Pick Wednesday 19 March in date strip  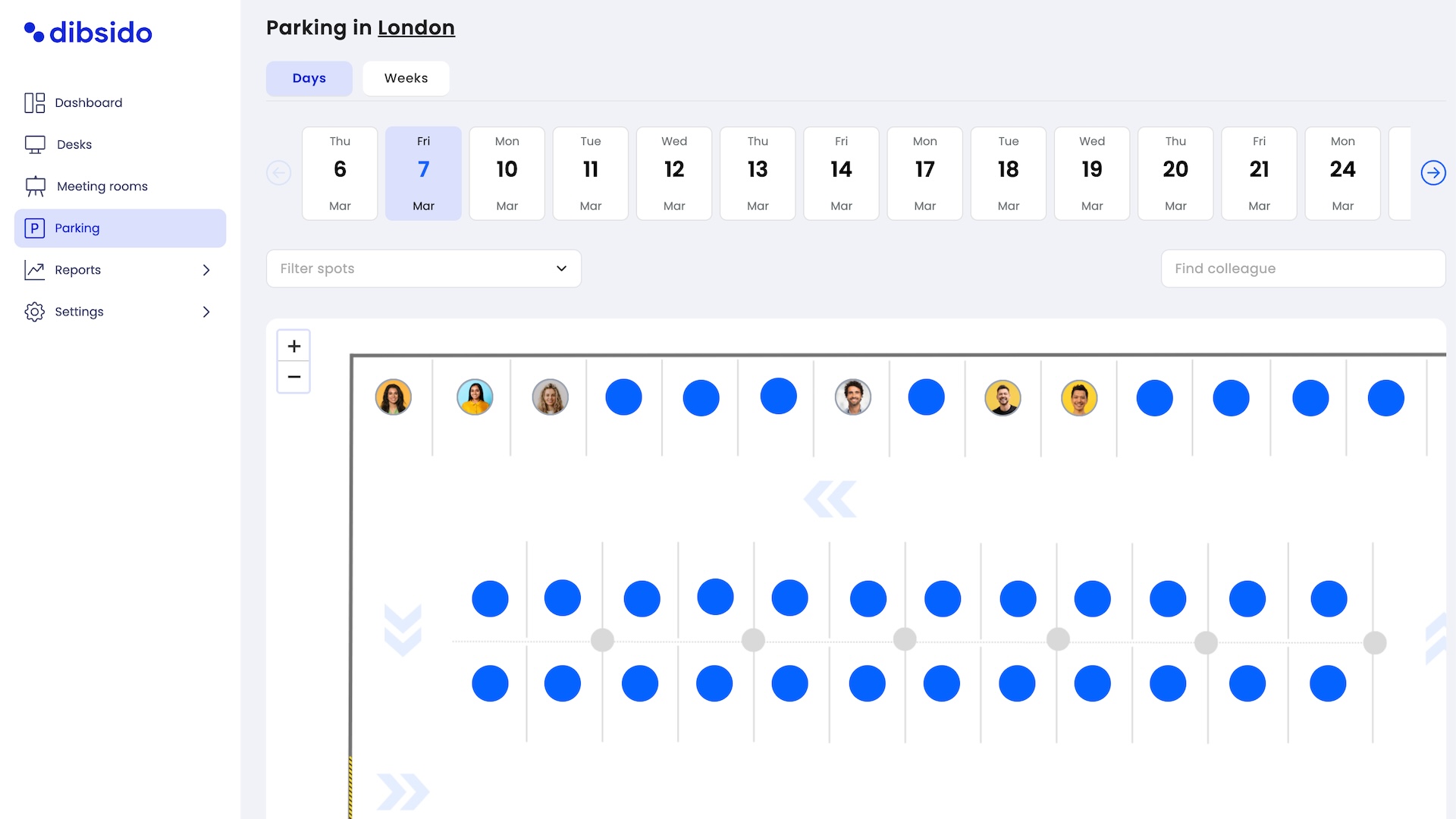pyautogui.click(x=1091, y=174)
